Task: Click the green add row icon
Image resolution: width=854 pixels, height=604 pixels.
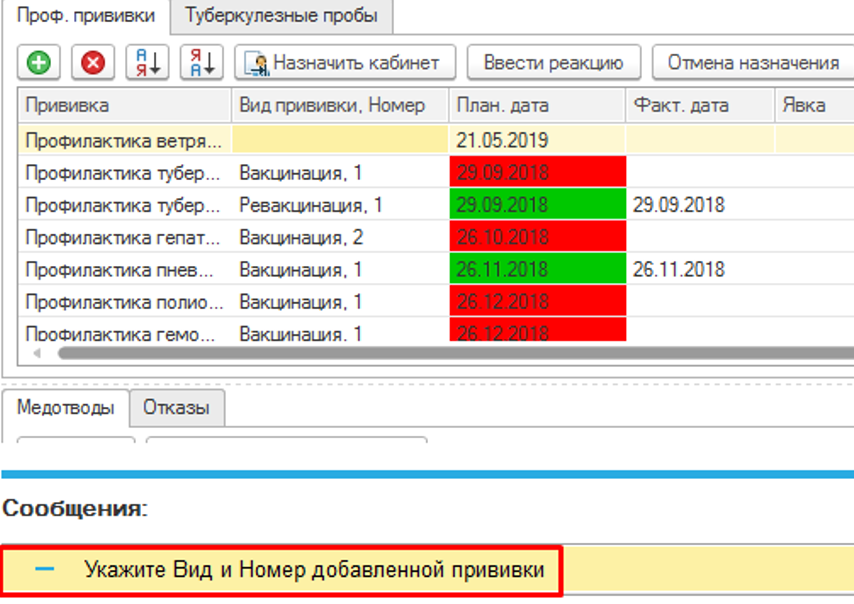Action: tap(39, 63)
